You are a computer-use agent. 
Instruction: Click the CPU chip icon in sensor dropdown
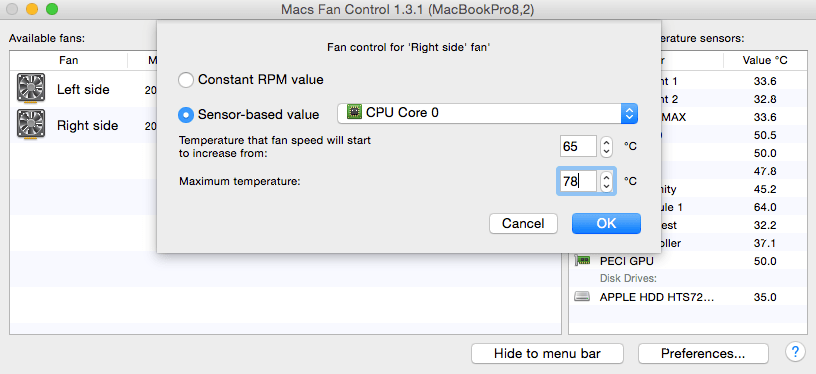click(x=354, y=112)
